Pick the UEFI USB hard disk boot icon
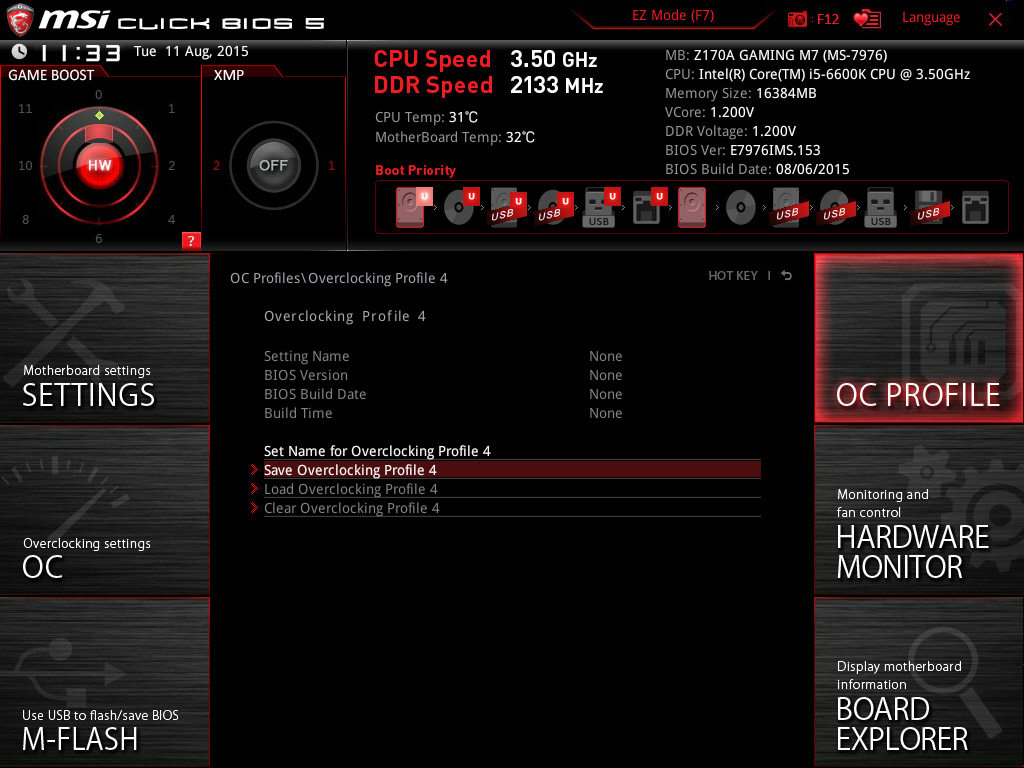Screen dimensions: 1024x768 [x=508, y=207]
